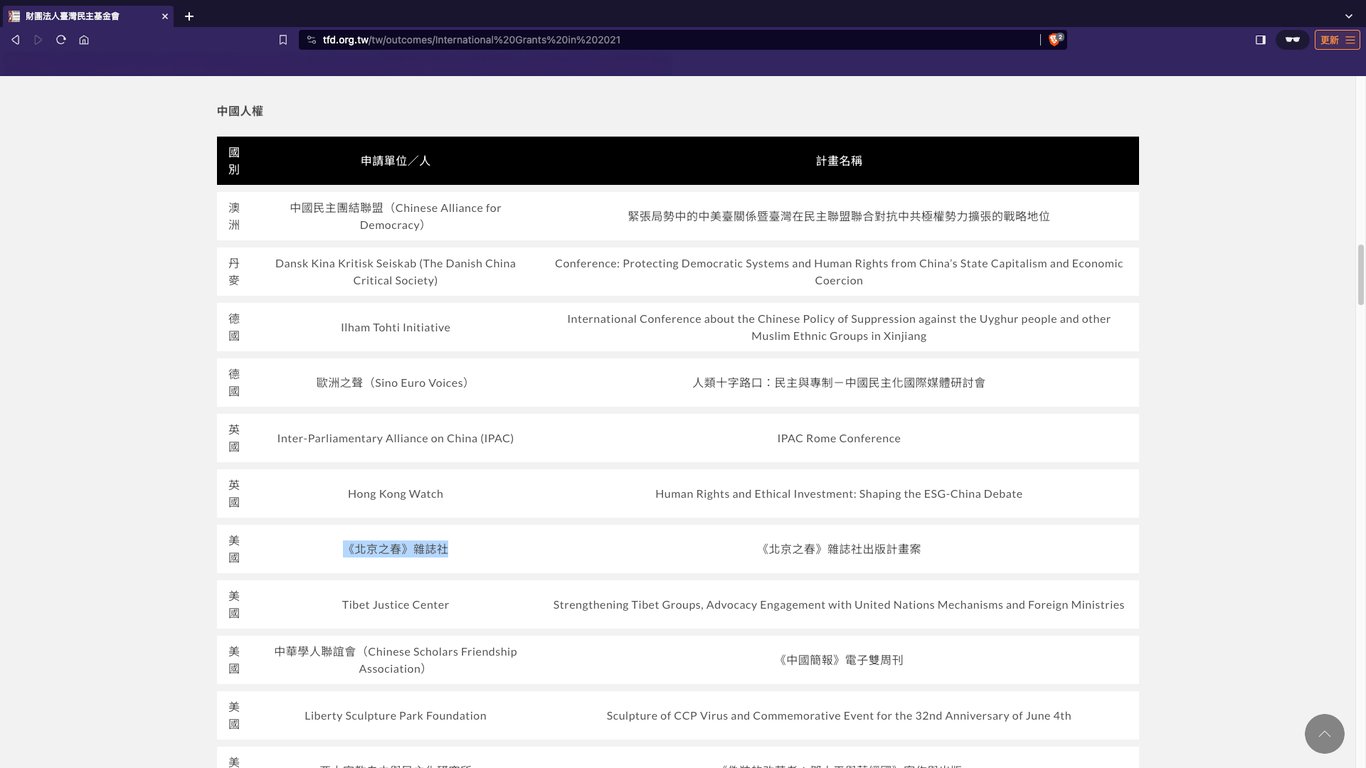Open the Brave Shields lion icon

coord(1055,40)
